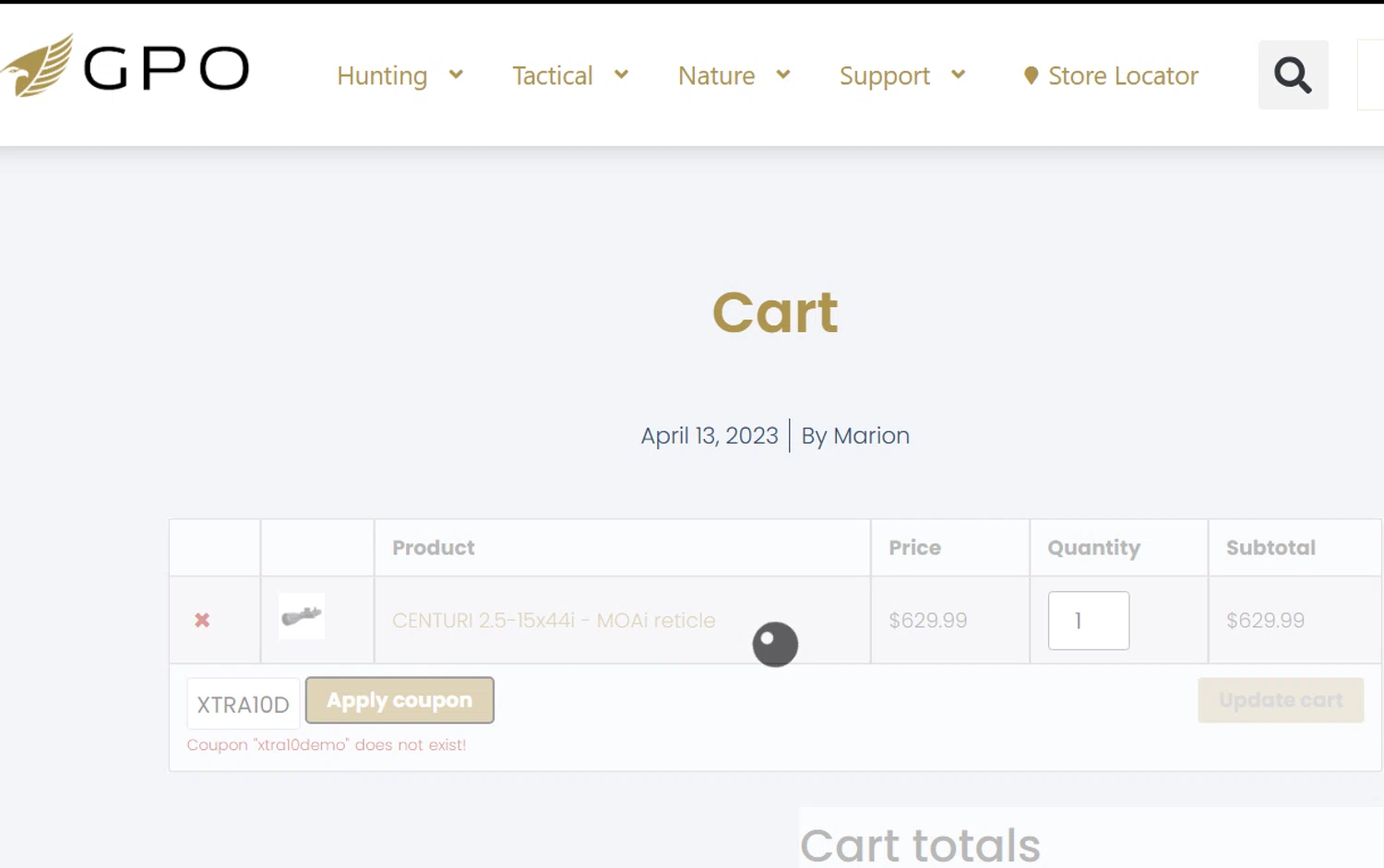The width and height of the screenshot is (1384, 868).
Task: Open the Support menu item
Action: tap(885, 76)
